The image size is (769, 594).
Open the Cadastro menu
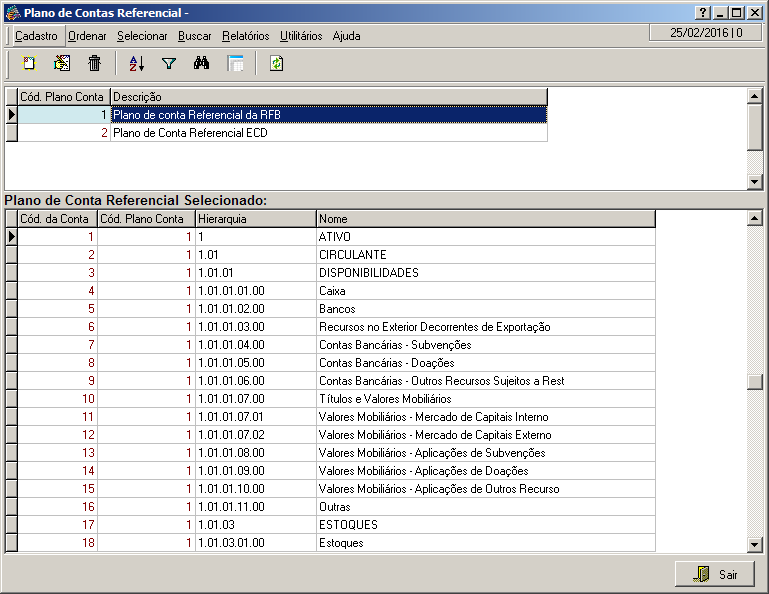[36, 36]
